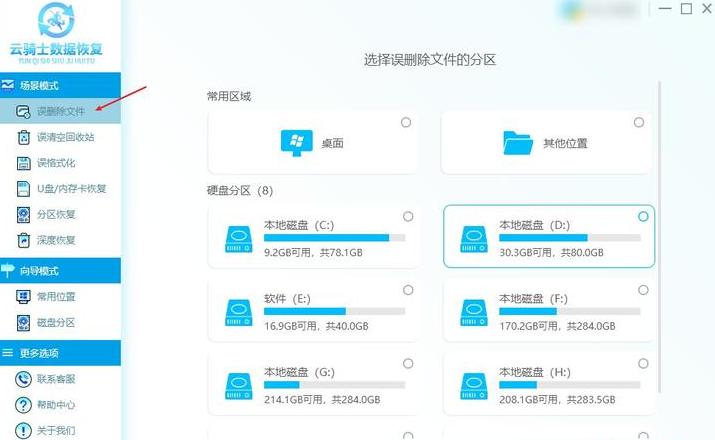Viewport: 715px width, 440px height.
Task: Click the 硬盘分区 (8) heading
Action: [240, 191]
